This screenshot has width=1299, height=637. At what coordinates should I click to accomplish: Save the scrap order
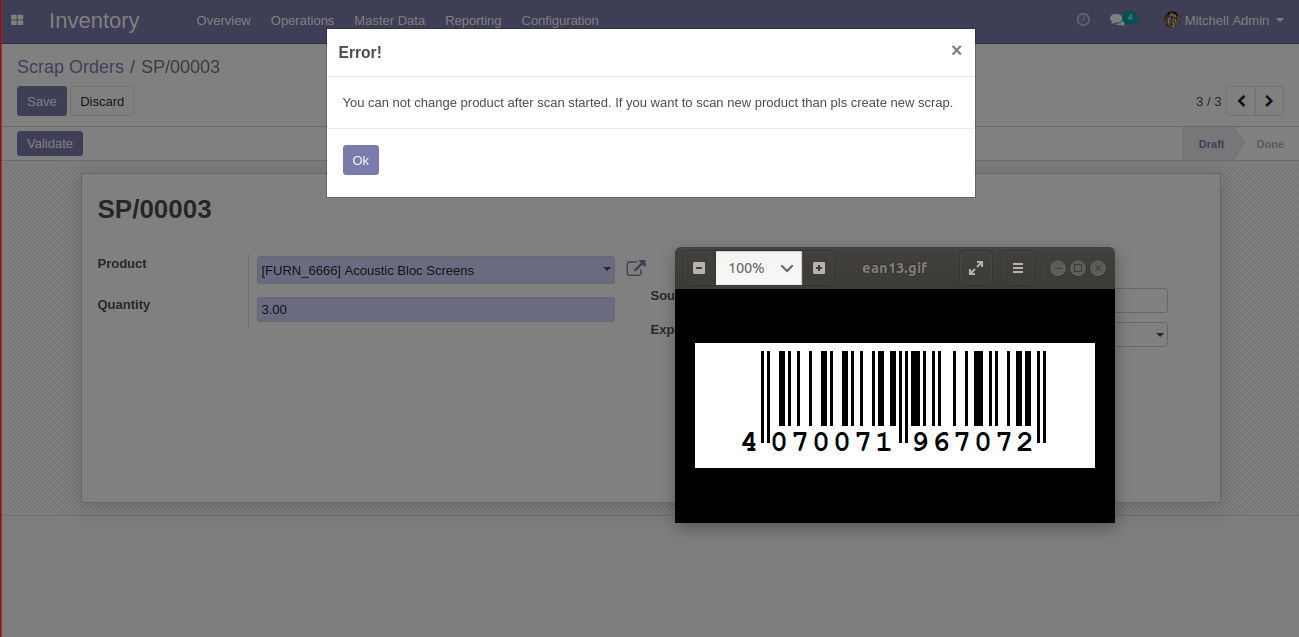(42, 101)
